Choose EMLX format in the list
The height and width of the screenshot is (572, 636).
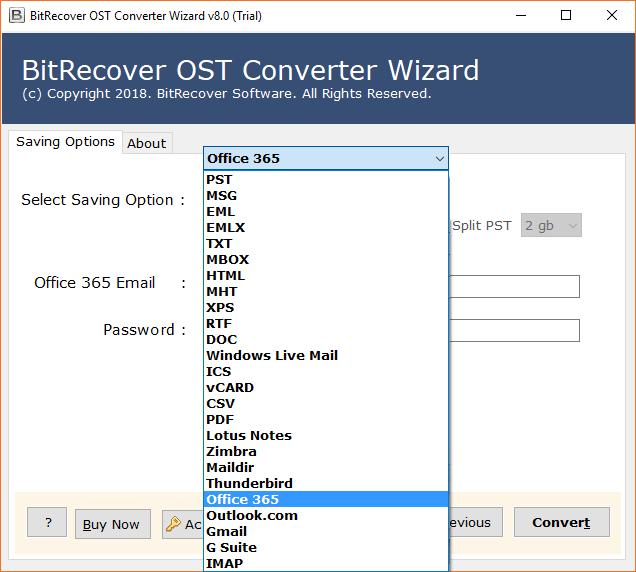[x=326, y=228]
